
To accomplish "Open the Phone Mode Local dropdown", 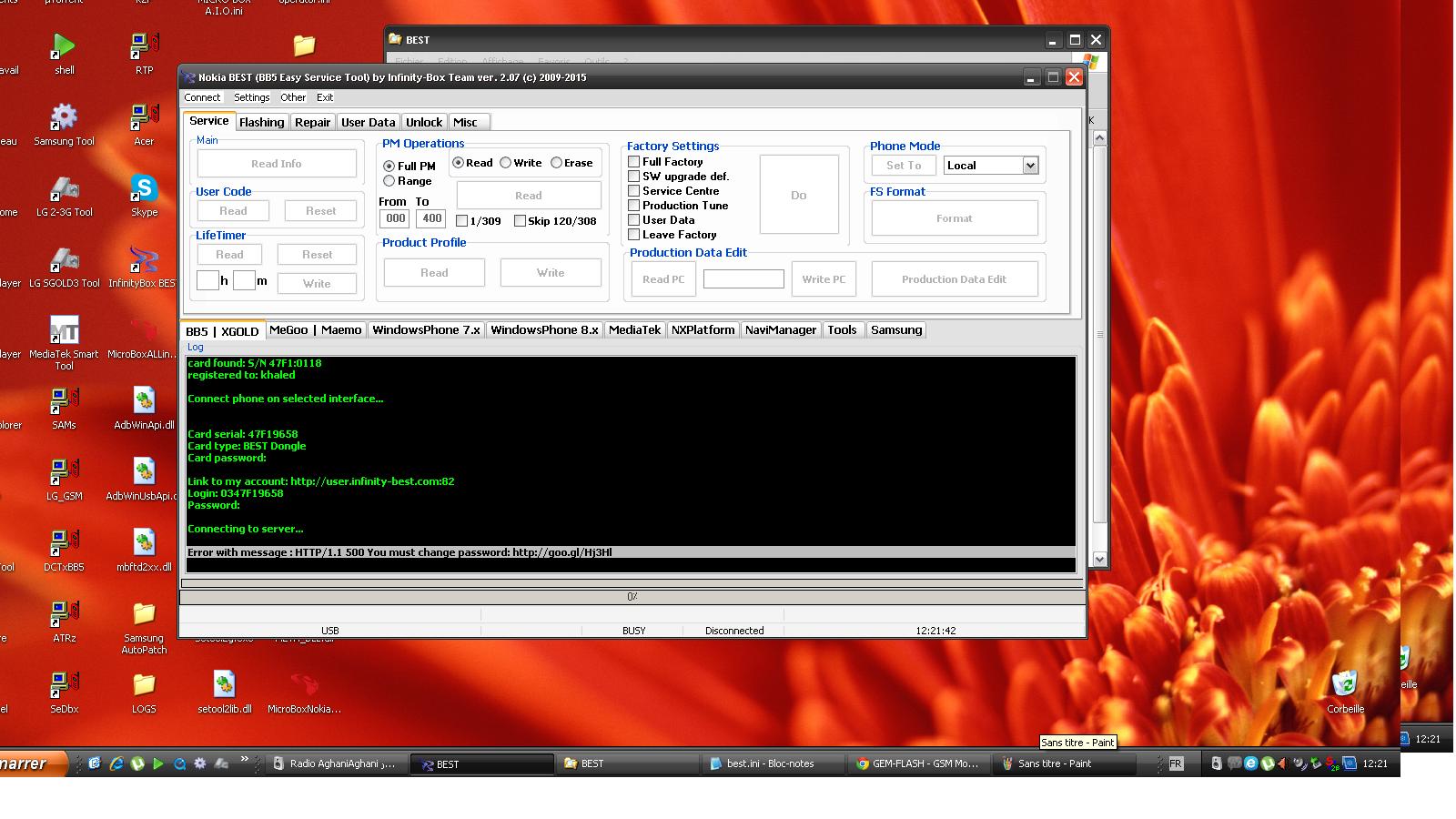I will click(x=1030, y=165).
